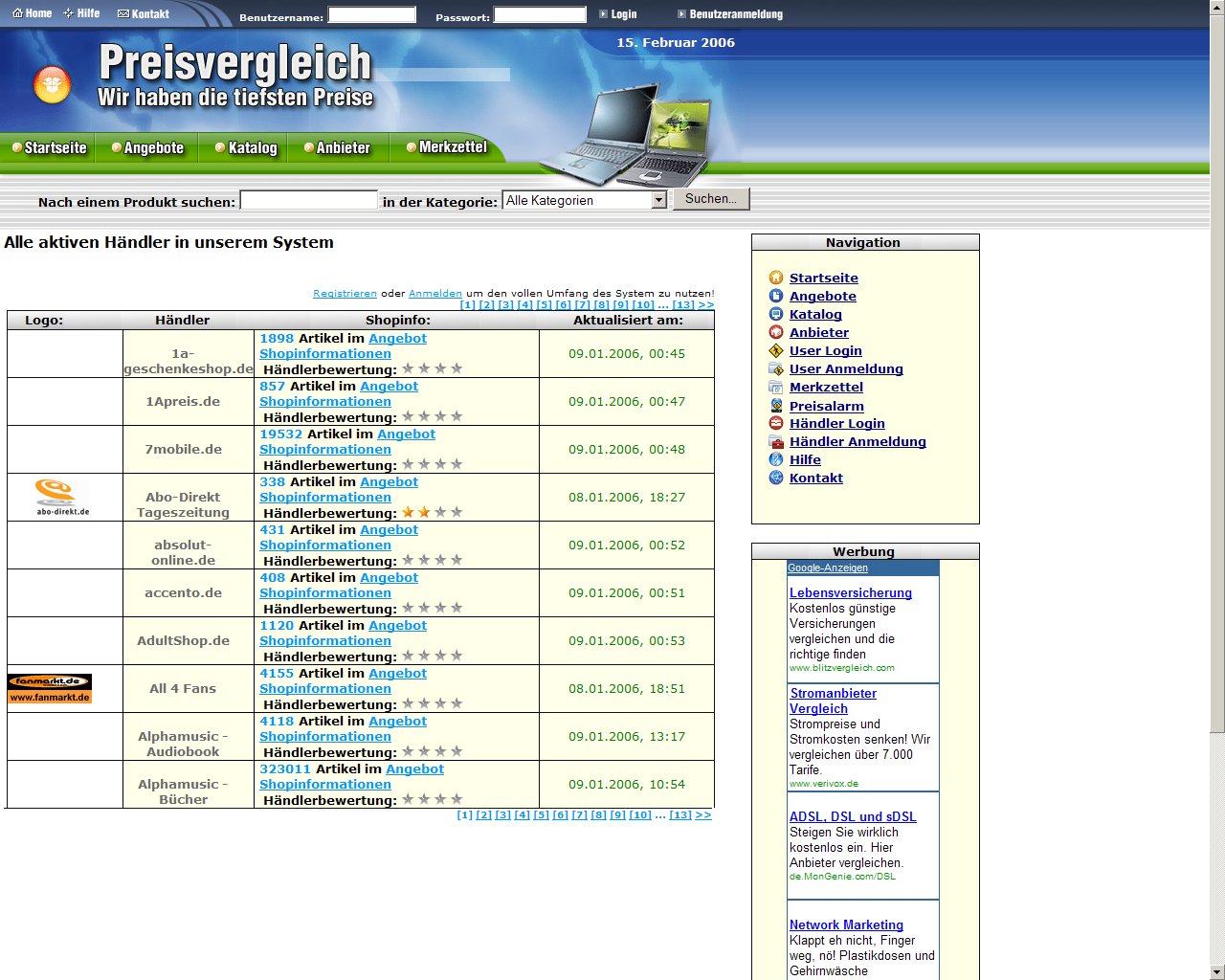The width and height of the screenshot is (1225, 980).
Task: Open Angebot link for Alphamusic - Bücher
Action: pos(414,768)
